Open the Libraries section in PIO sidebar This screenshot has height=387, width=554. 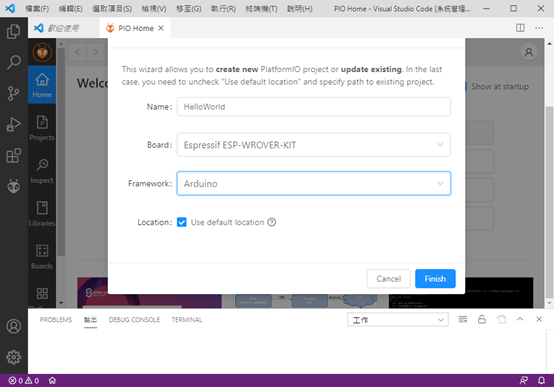42,213
